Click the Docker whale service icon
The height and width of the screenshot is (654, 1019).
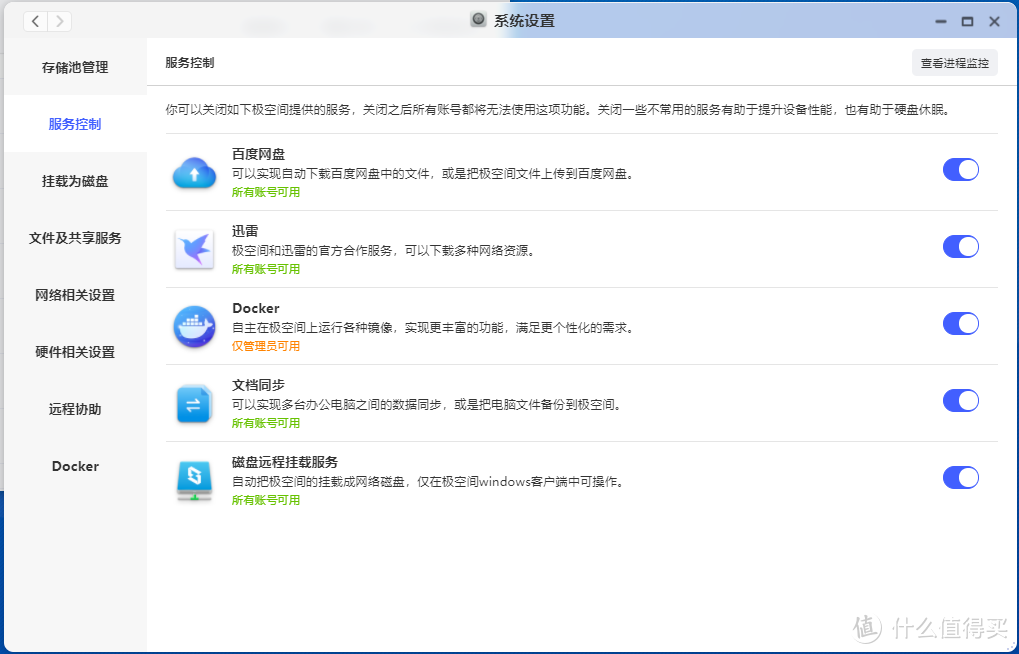point(194,326)
